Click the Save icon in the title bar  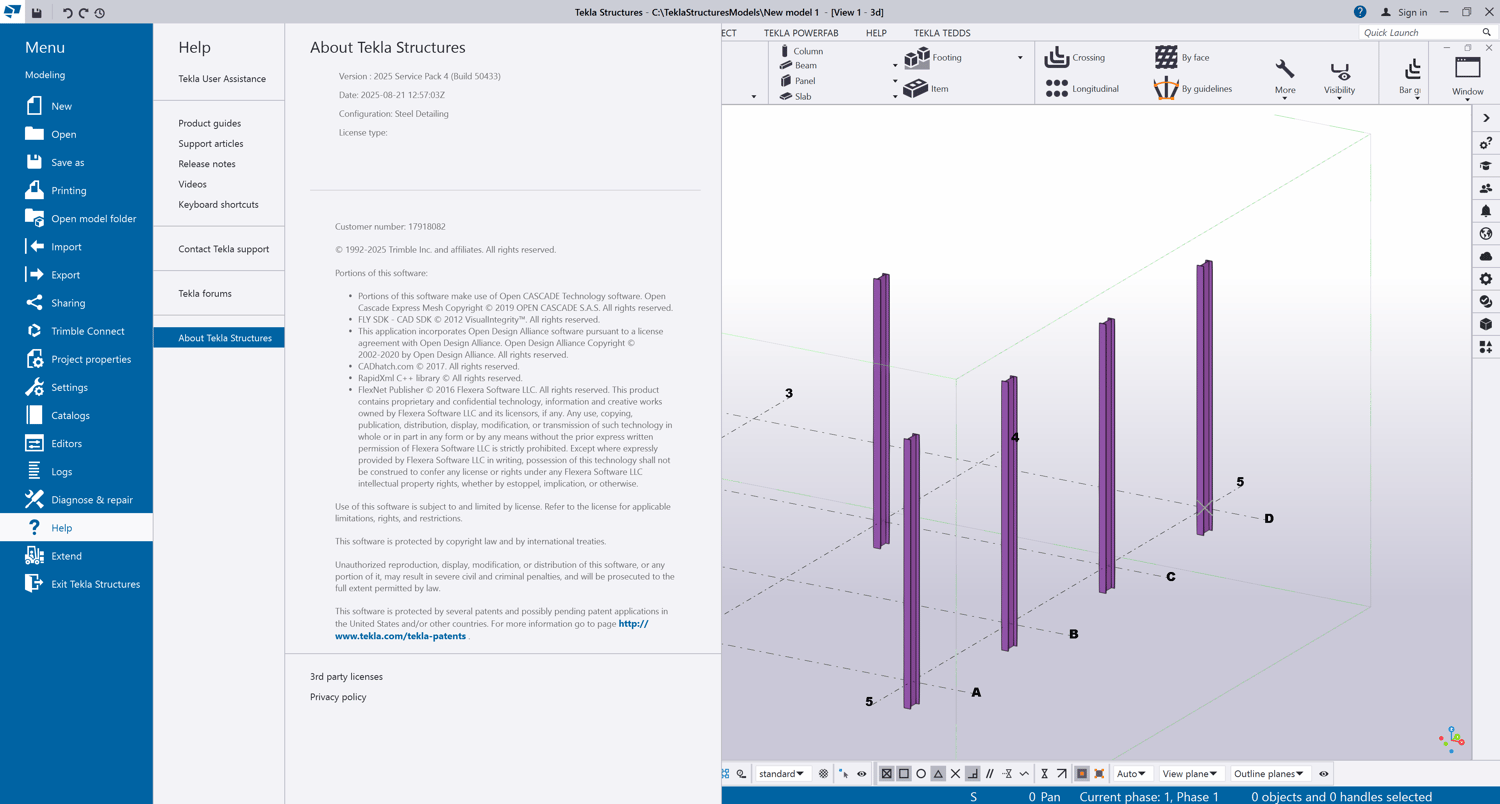click(36, 12)
